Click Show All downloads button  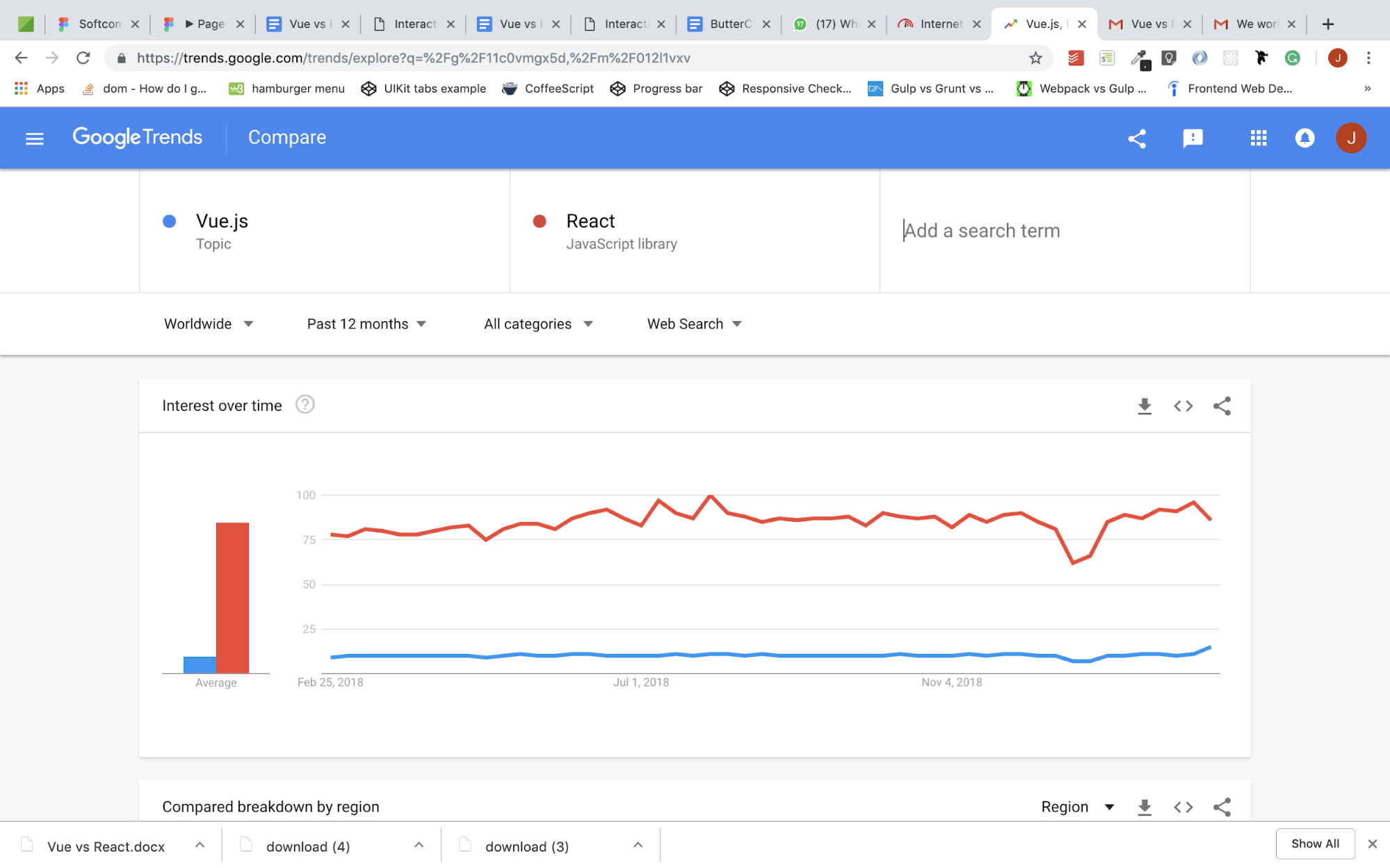1314,844
